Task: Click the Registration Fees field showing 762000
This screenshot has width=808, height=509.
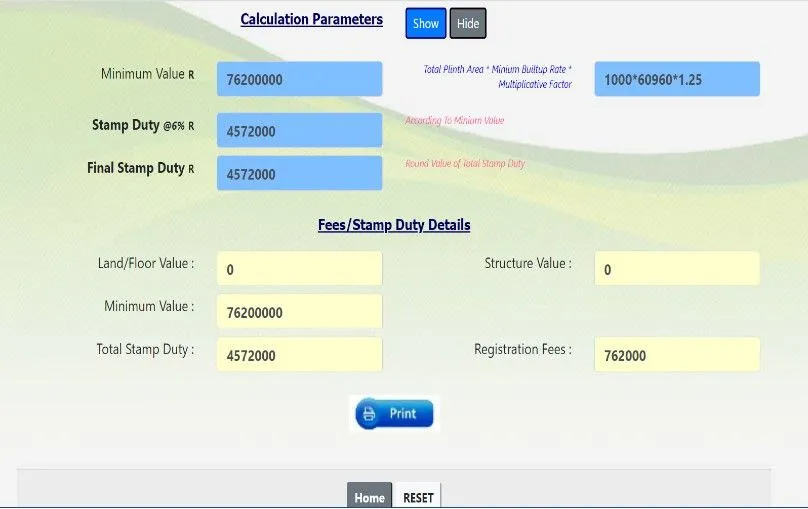Action: coord(676,355)
